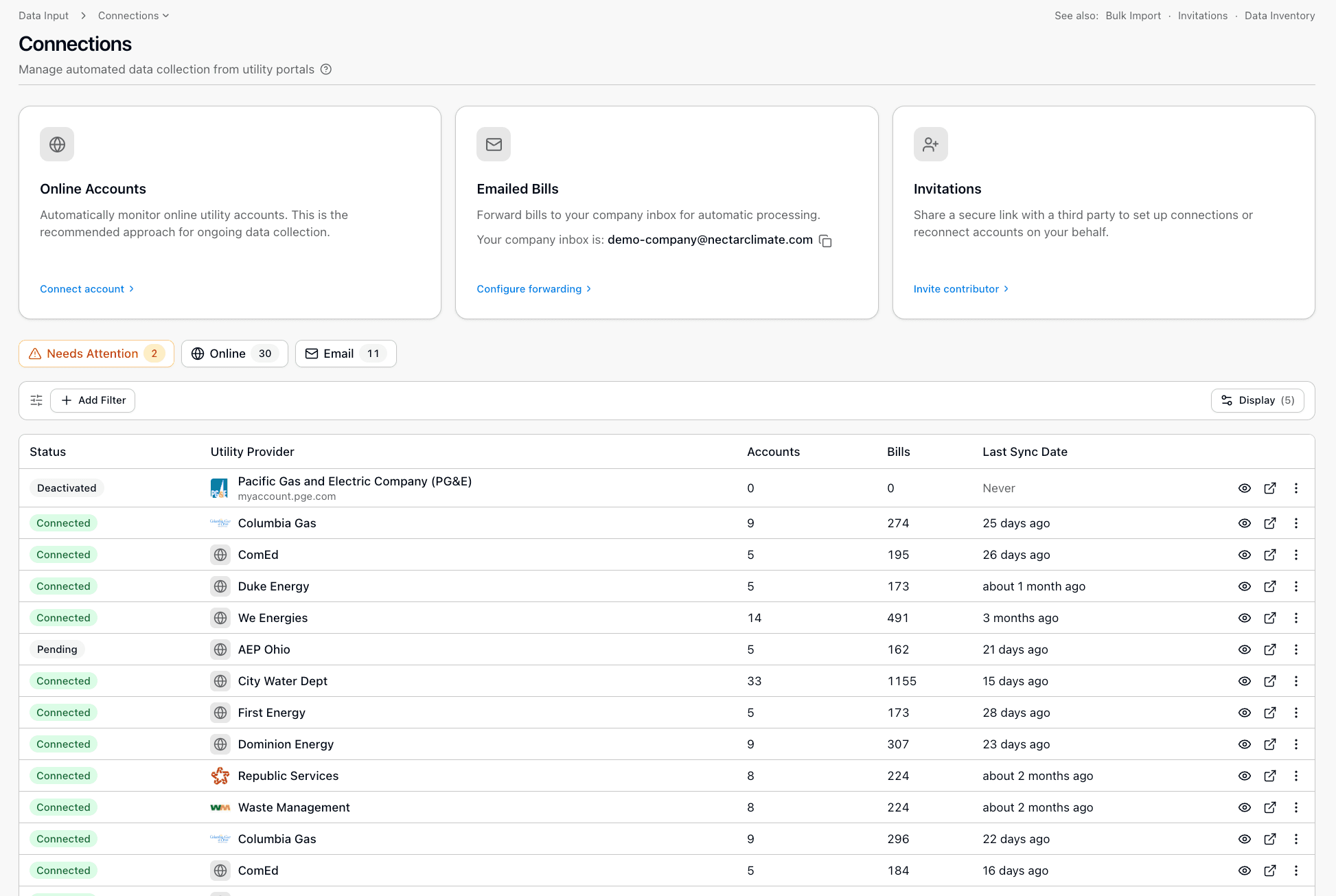Click the Configure forwarding link
Image resolution: width=1336 pixels, height=896 pixels.
(x=534, y=289)
